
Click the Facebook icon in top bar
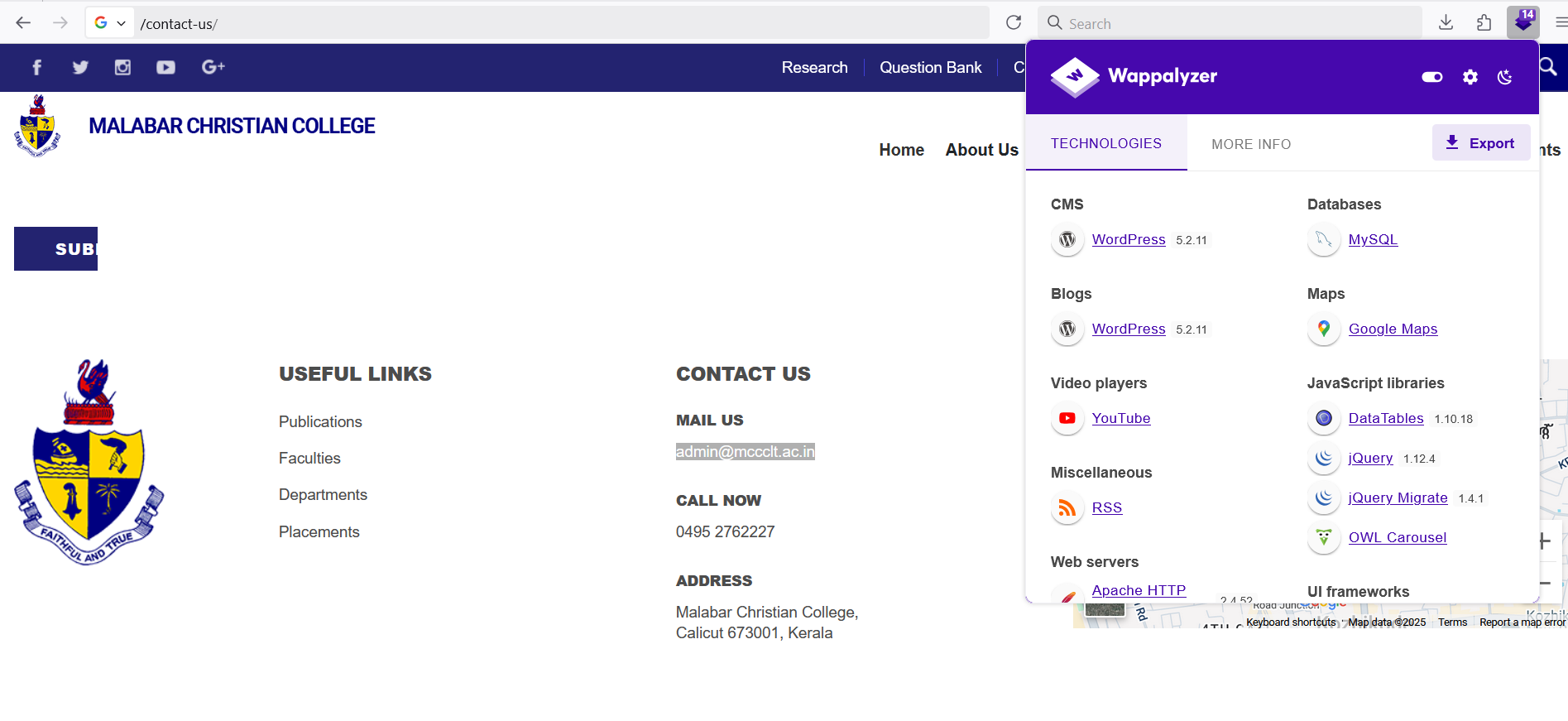coord(36,68)
